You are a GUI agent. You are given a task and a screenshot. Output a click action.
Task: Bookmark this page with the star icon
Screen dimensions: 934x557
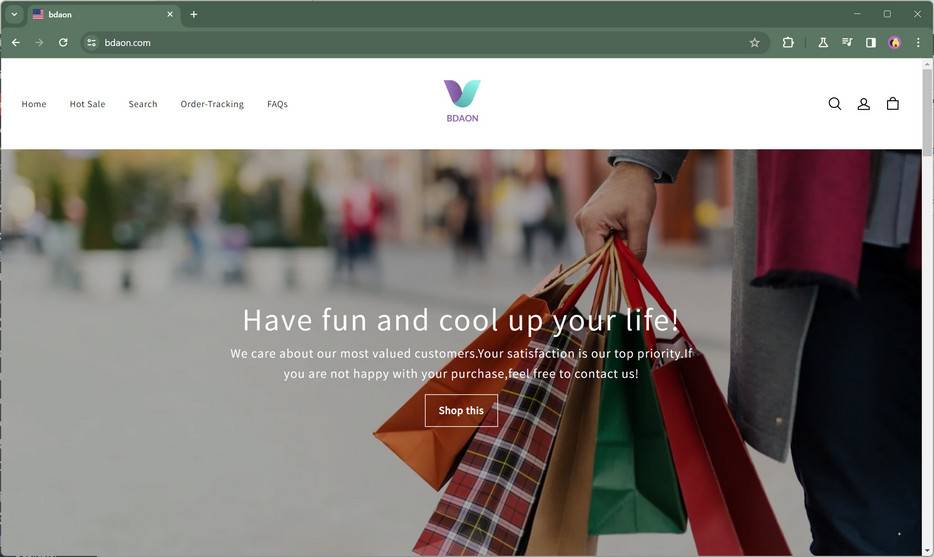755,42
